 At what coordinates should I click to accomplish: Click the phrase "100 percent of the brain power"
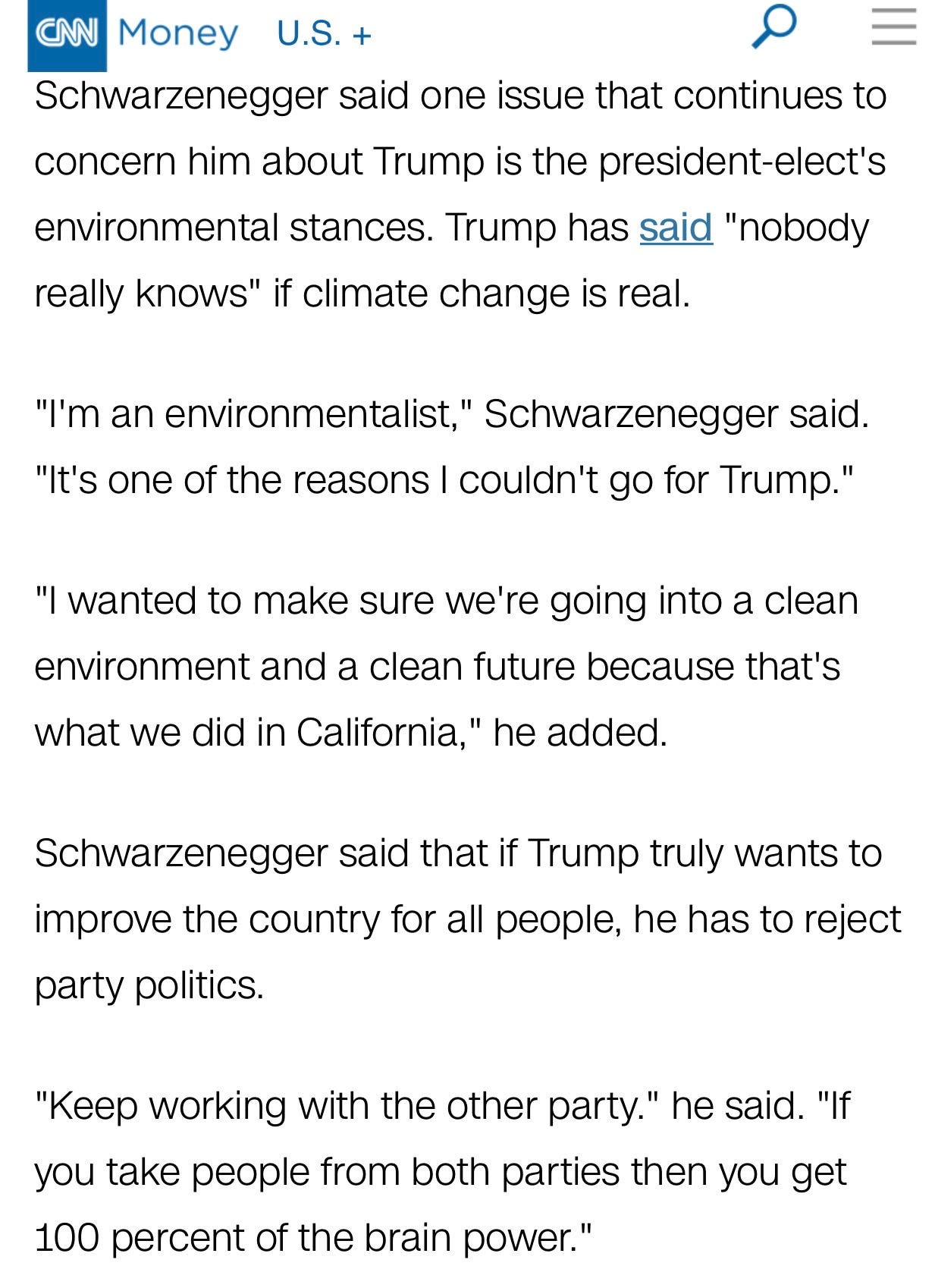(312, 1238)
